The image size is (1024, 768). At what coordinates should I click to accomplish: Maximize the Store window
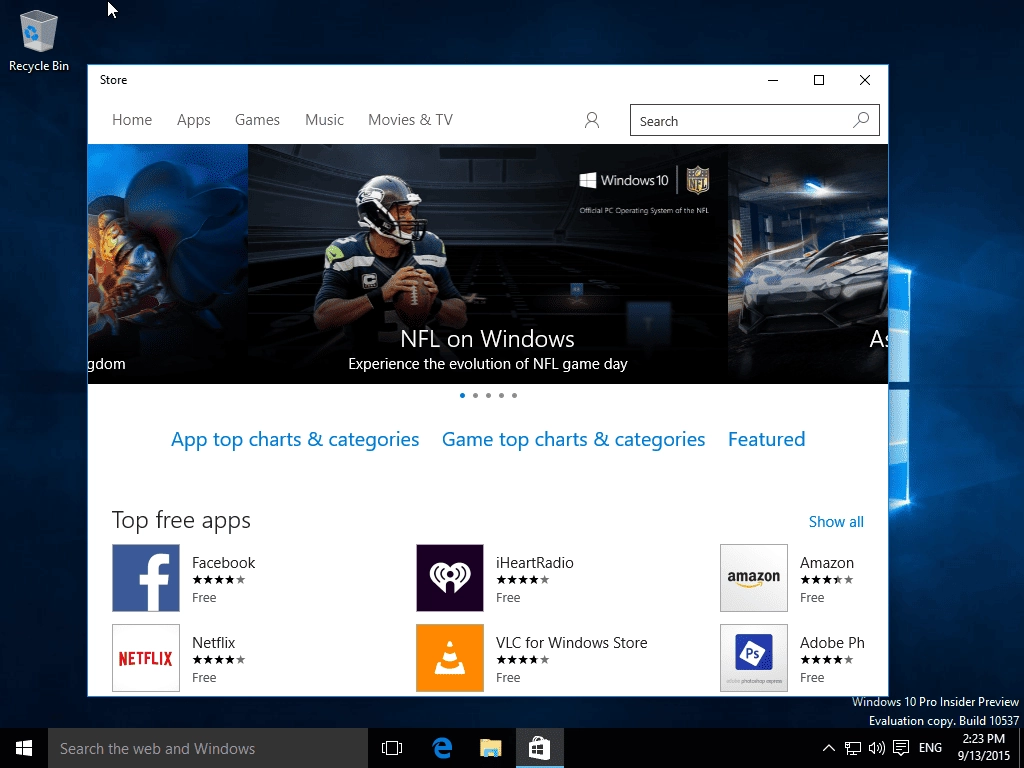[x=819, y=80]
